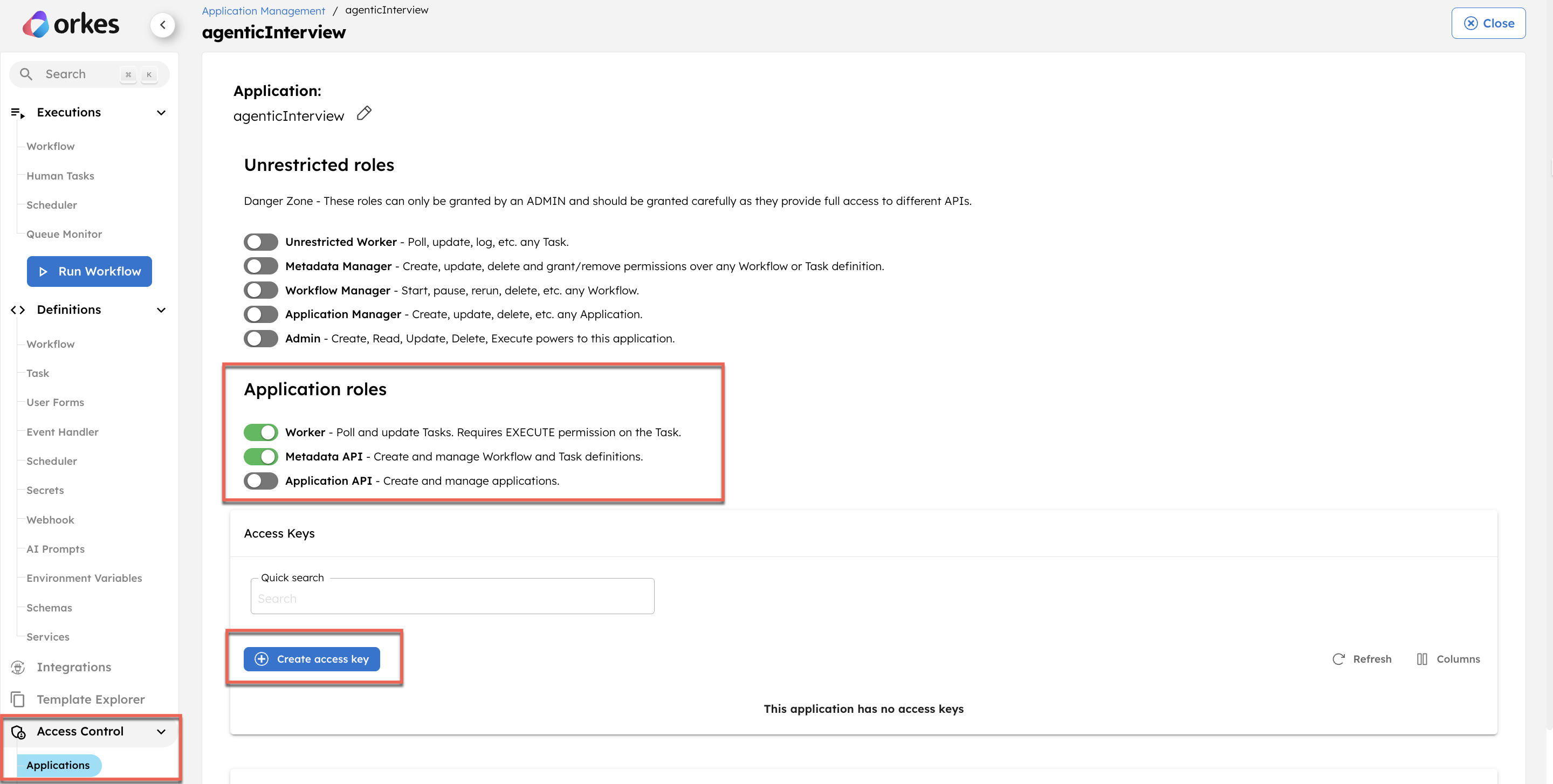This screenshot has width=1553, height=784.
Task: Collapse the Definitions section chevron
Action: tap(161, 310)
